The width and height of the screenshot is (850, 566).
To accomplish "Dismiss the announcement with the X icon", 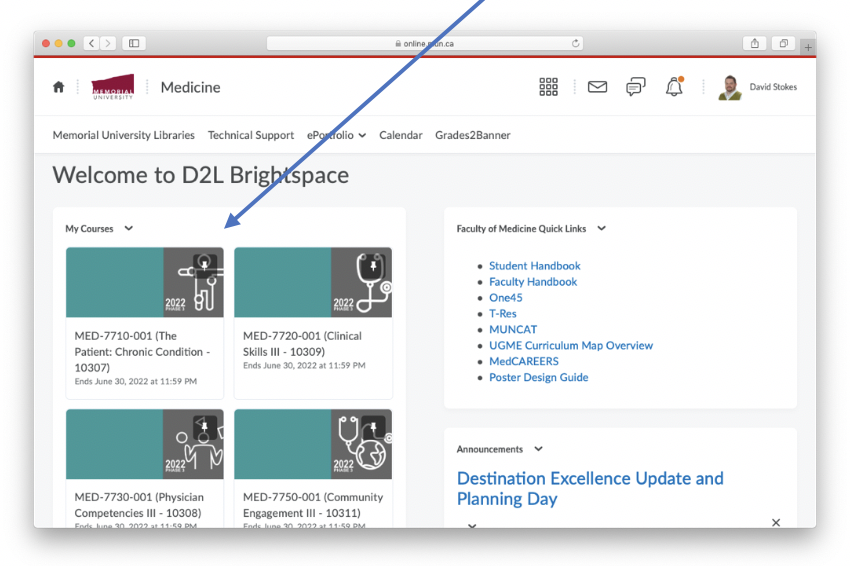I will pos(776,523).
